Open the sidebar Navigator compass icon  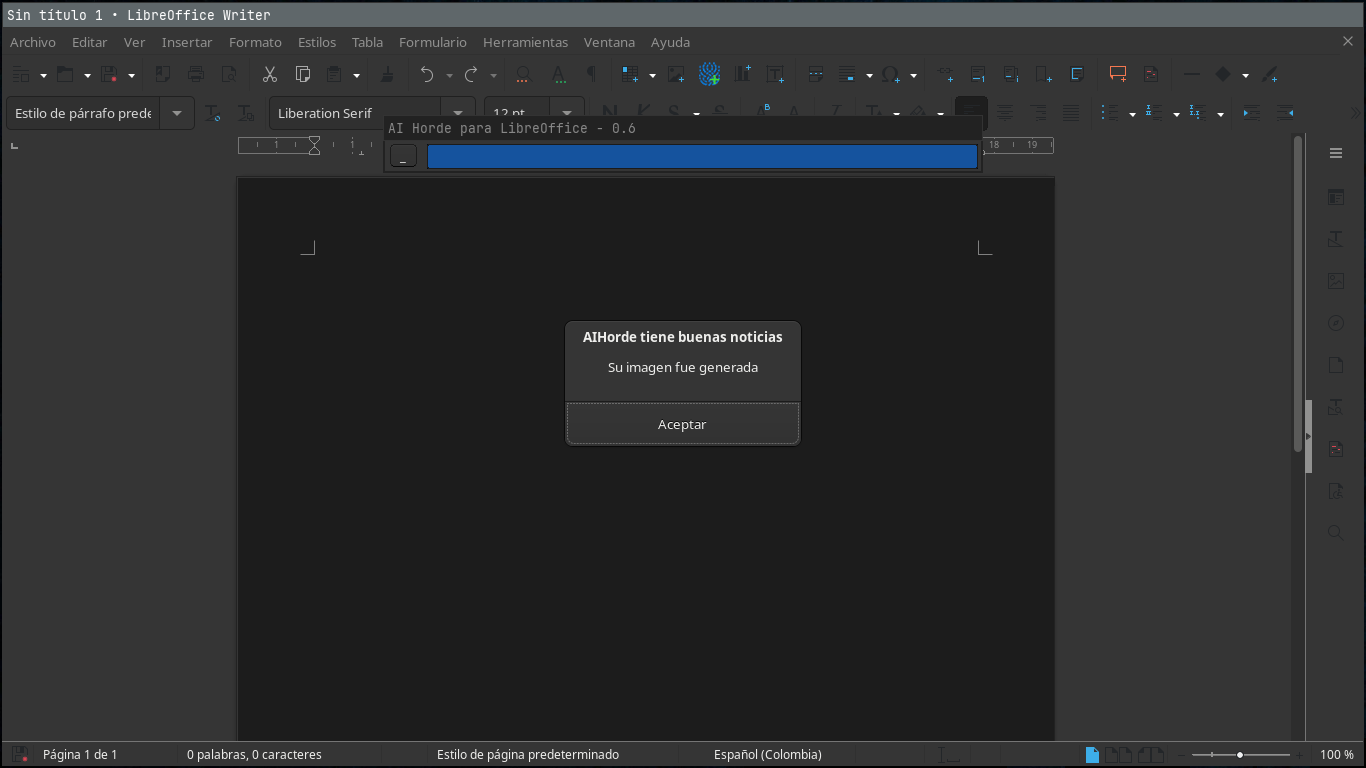1335,323
